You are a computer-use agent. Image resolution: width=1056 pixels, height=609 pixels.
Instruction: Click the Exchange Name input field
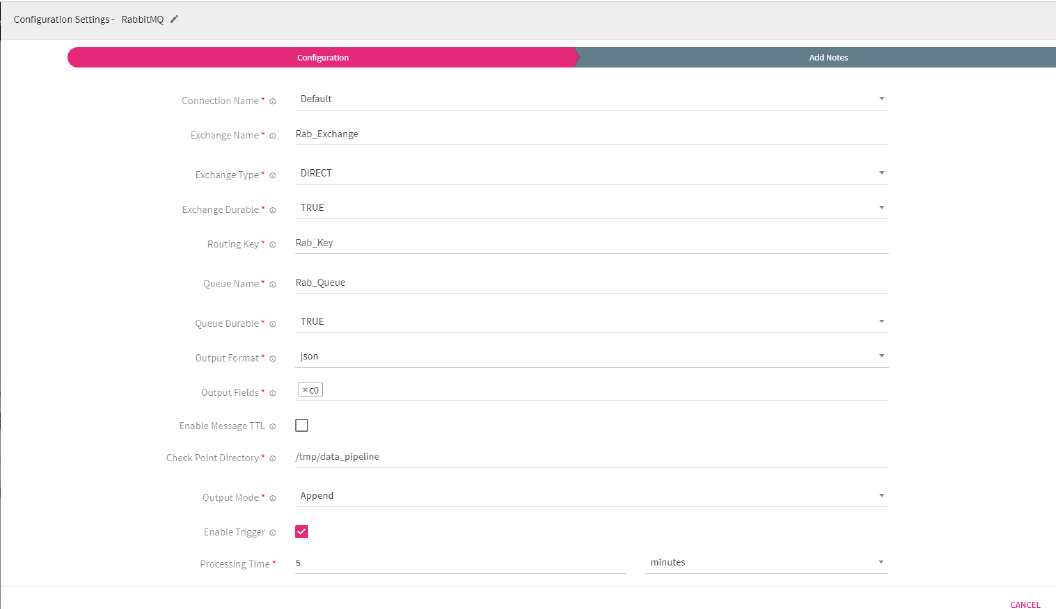[591, 134]
